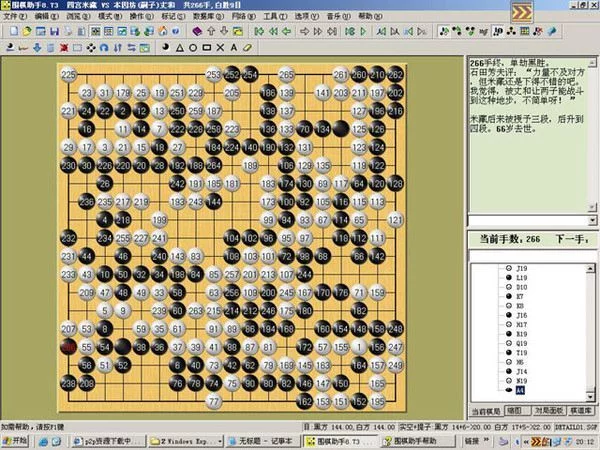Select the triangle mark tool
The height and width of the screenshot is (450, 600).
[x=177, y=47]
